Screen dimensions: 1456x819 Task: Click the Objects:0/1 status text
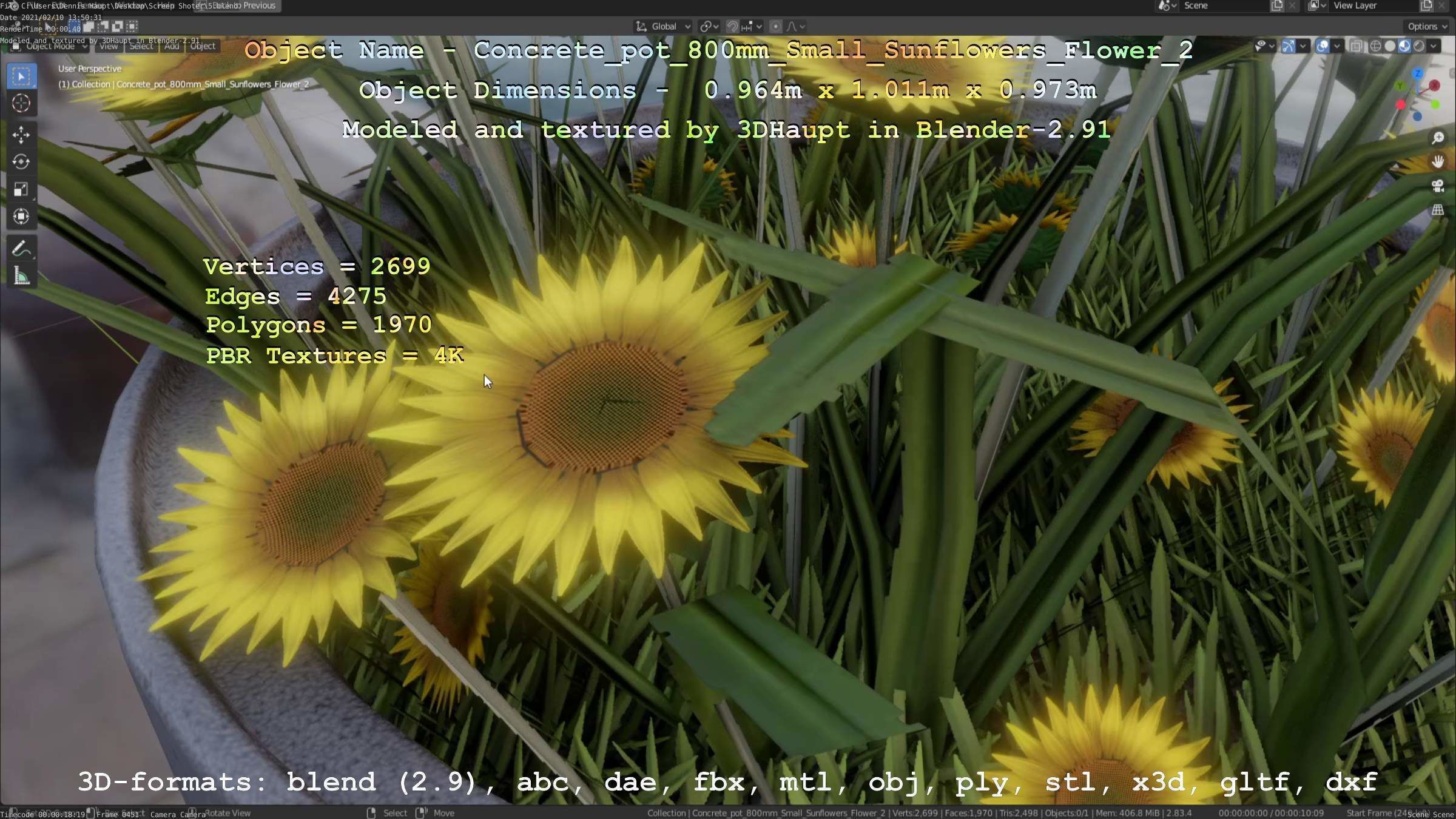[x=1067, y=813]
